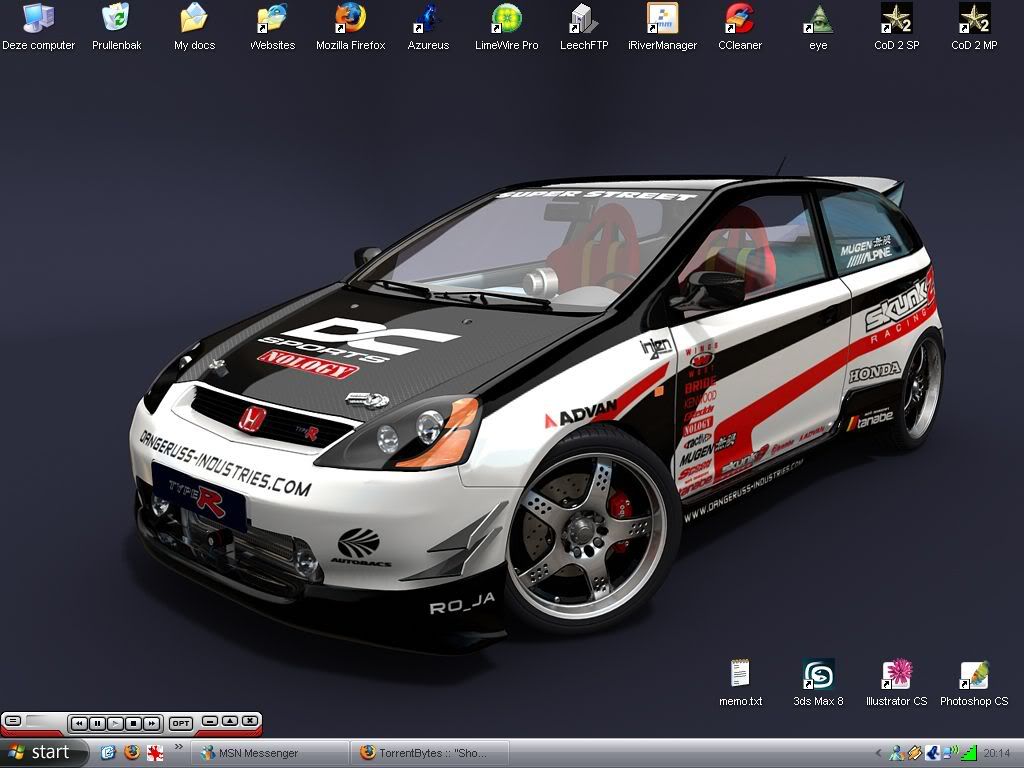Open the Illustrator CS desktop shortcut

pos(895,676)
